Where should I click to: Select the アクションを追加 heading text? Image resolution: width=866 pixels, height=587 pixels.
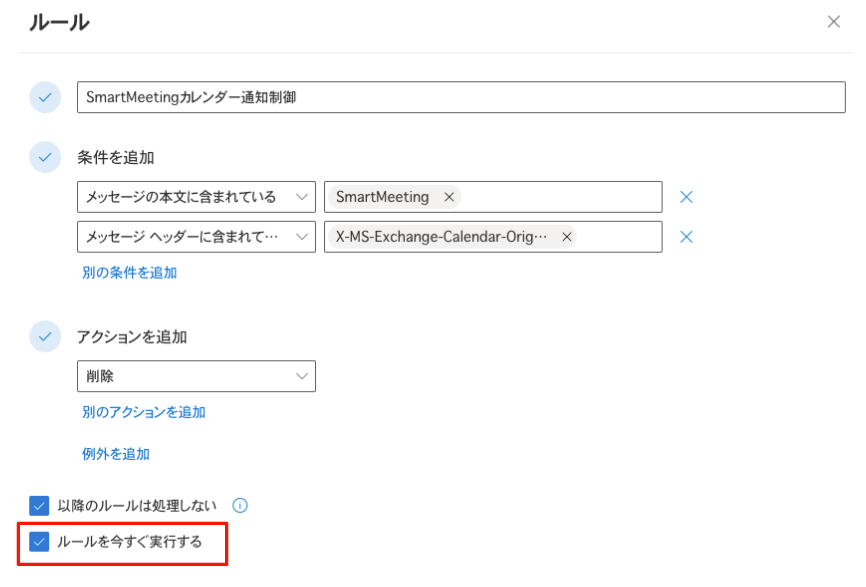click(x=131, y=337)
